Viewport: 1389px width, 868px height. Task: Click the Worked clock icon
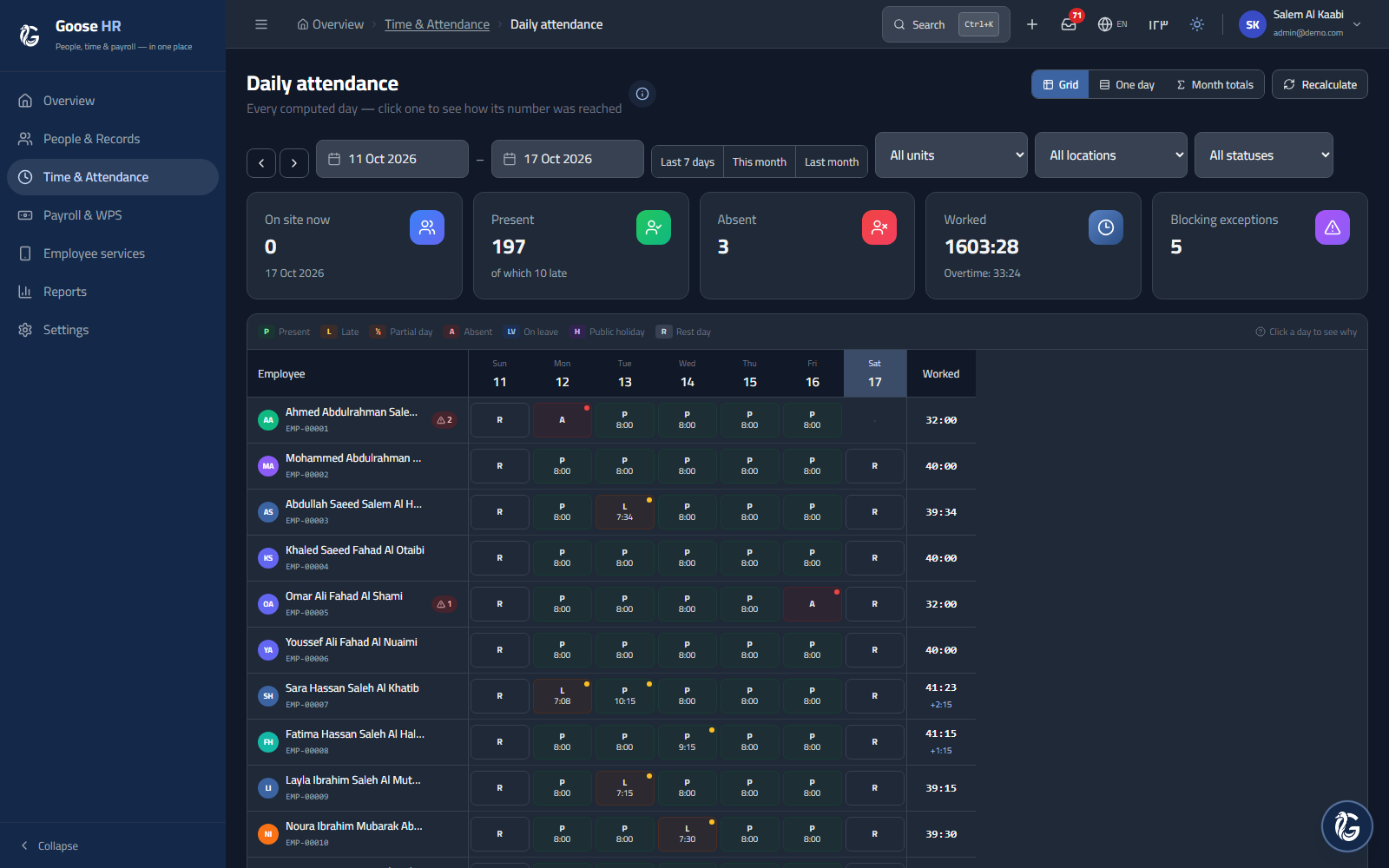click(1106, 227)
